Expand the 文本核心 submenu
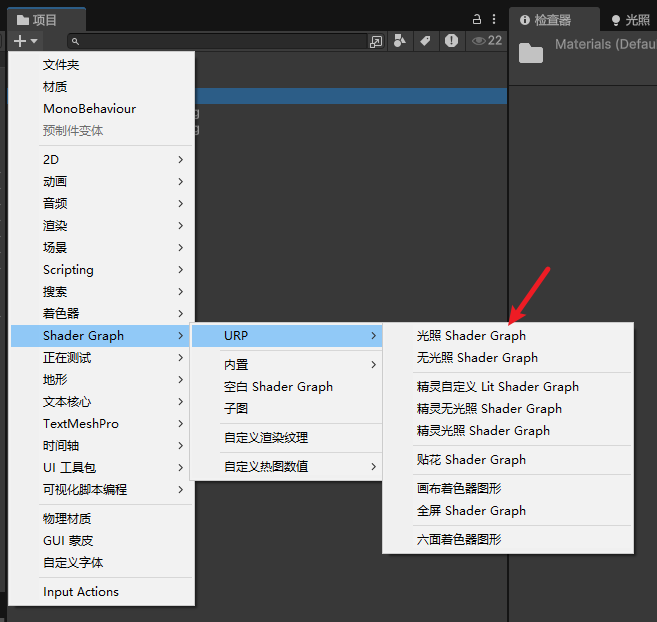657x622 pixels. click(101, 402)
